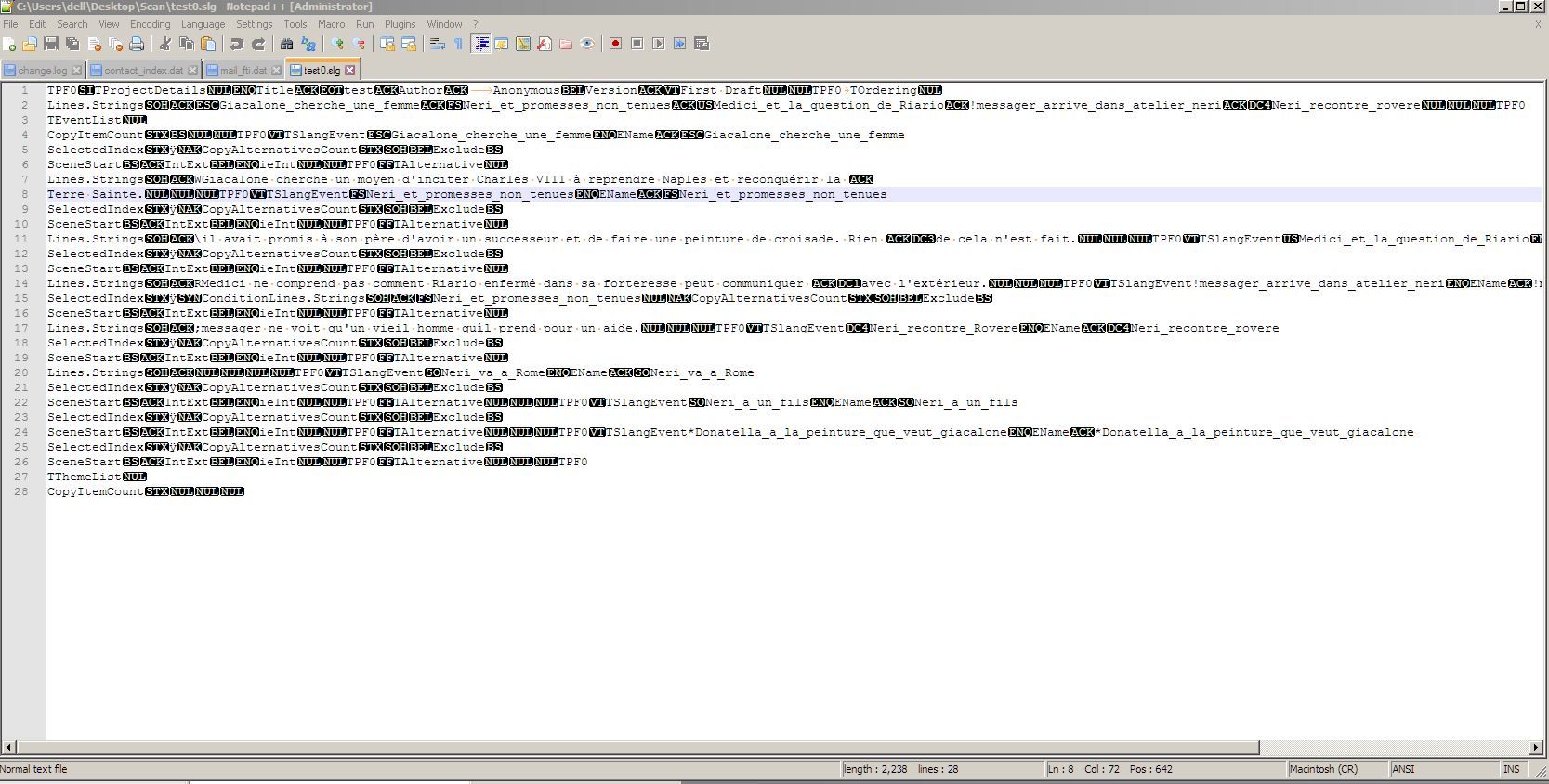Toggle Show All Characters pilcrow icon
Screen dimensions: 1549x784
click(x=458, y=44)
